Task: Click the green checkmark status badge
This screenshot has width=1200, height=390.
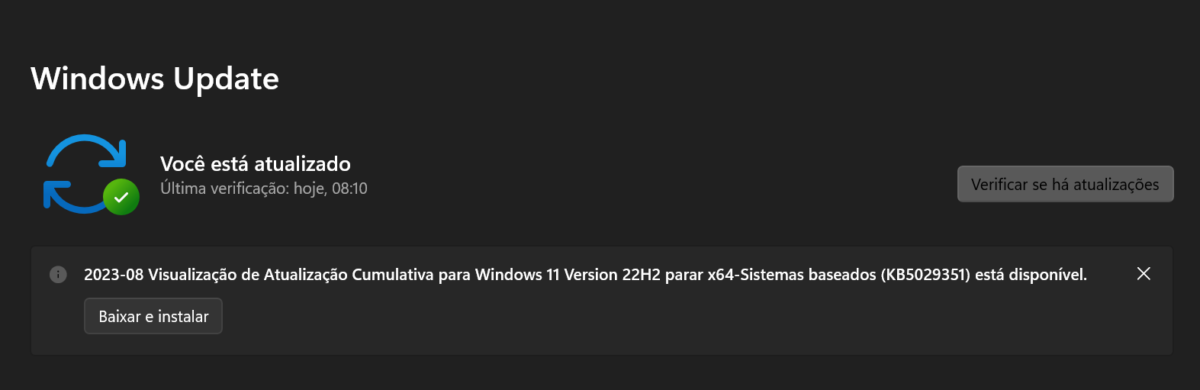Action: tap(121, 196)
